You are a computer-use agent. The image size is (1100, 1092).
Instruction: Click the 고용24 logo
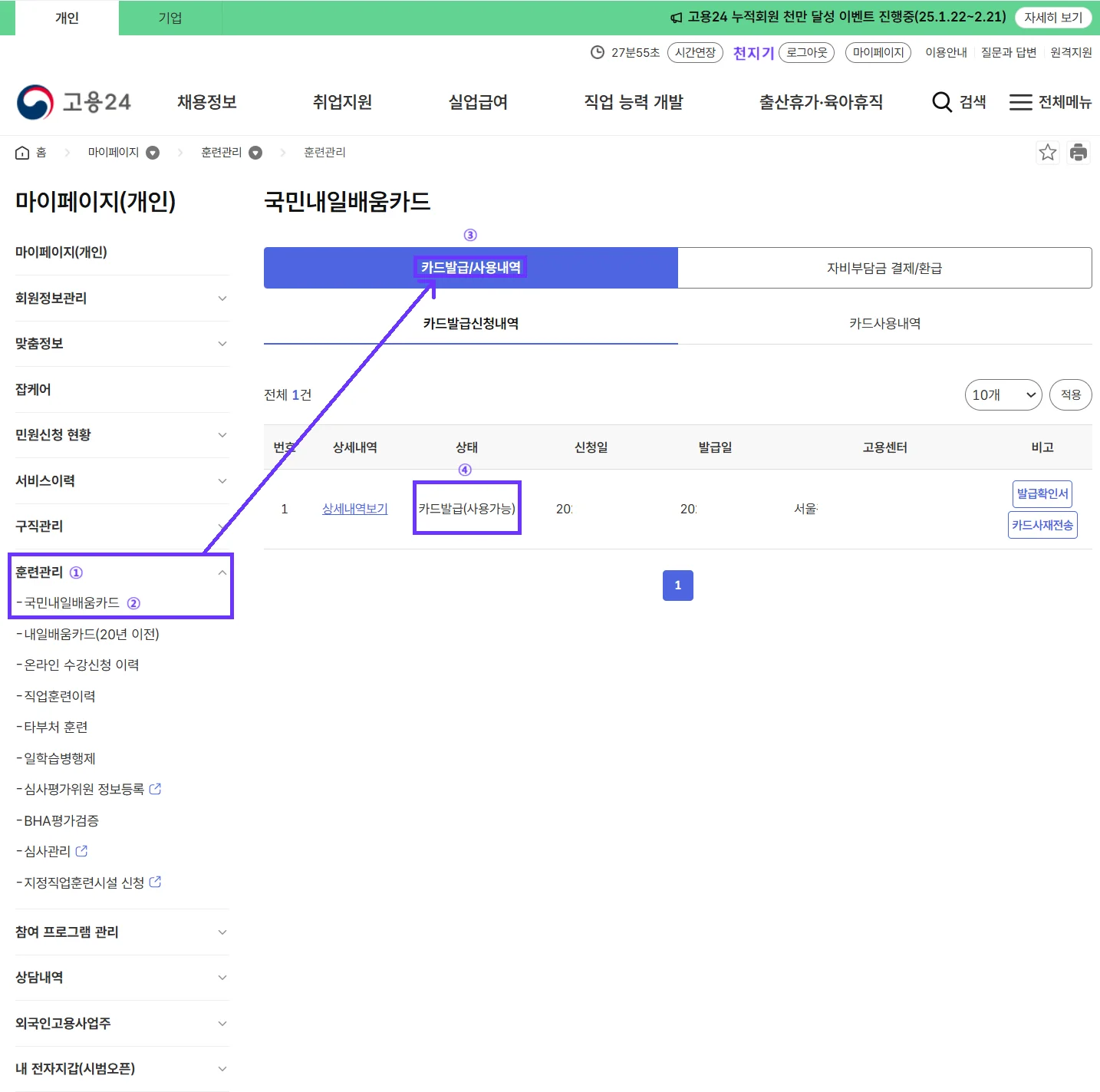coord(74,101)
